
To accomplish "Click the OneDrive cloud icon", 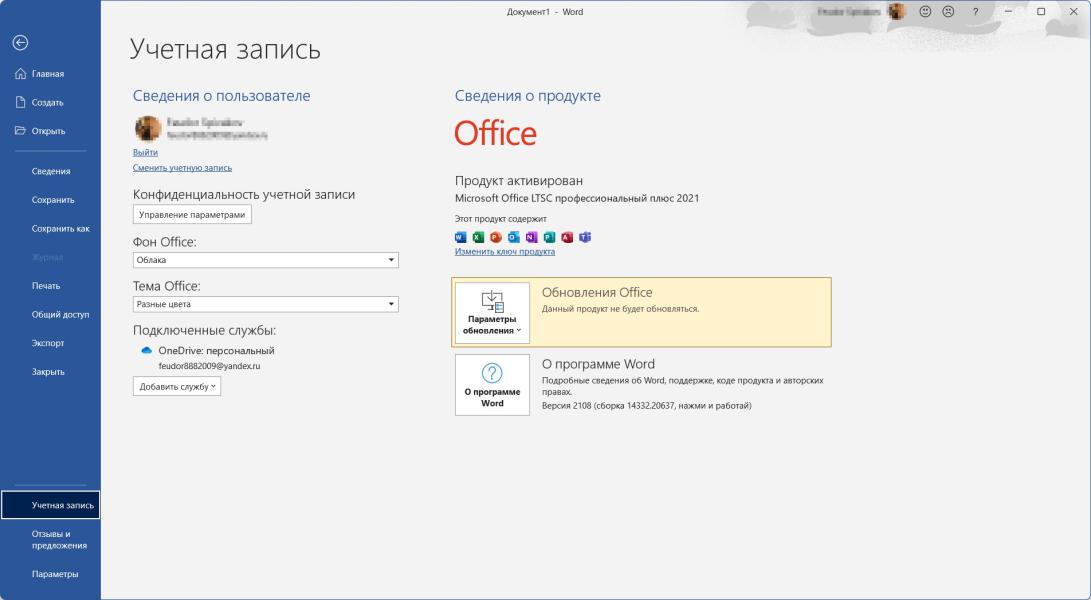I will point(146,351).
